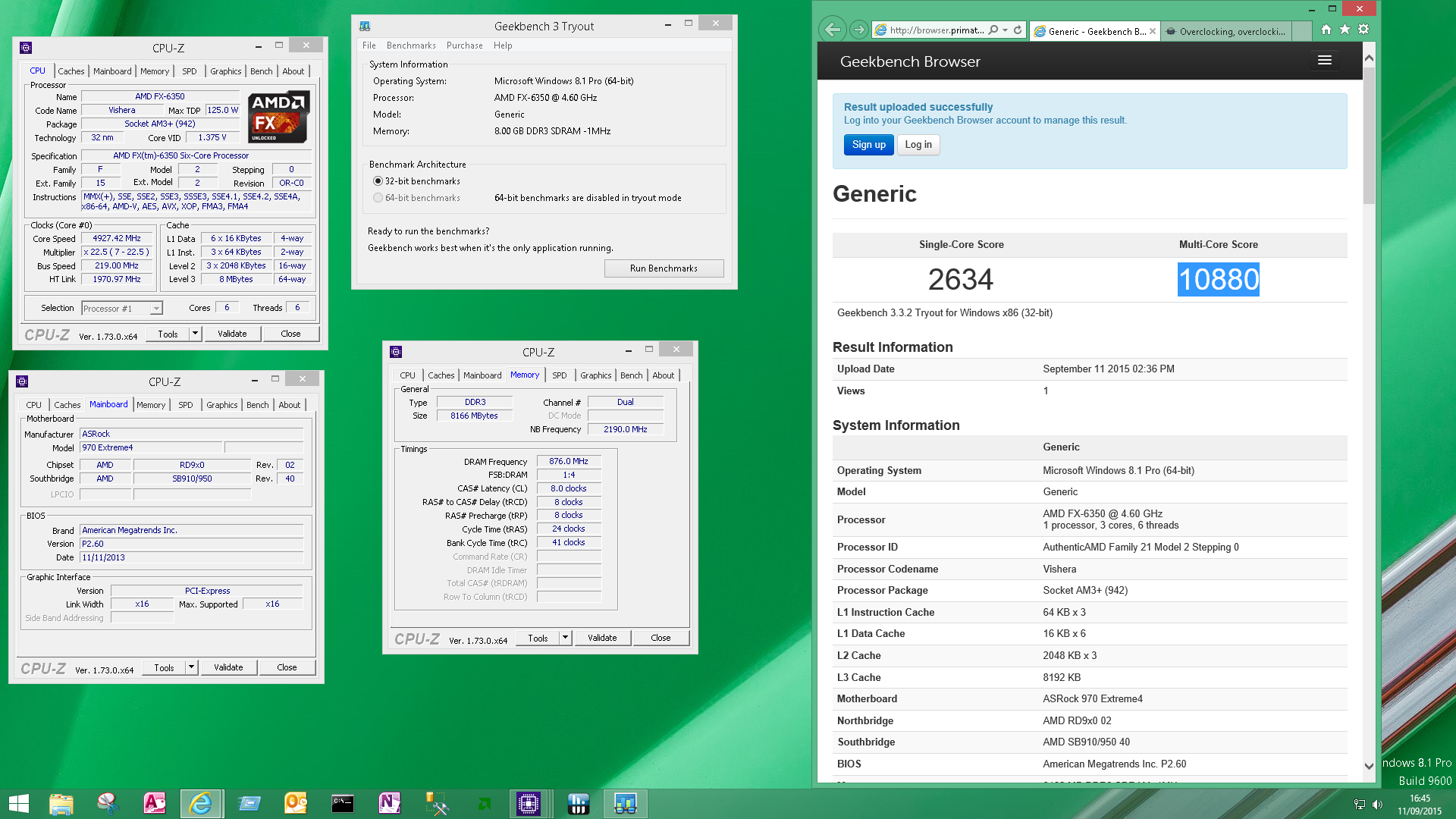Click Validate in CPU-Z CPU window
The height and width of the screenshot is (819, 1456).
pos(232,334)
